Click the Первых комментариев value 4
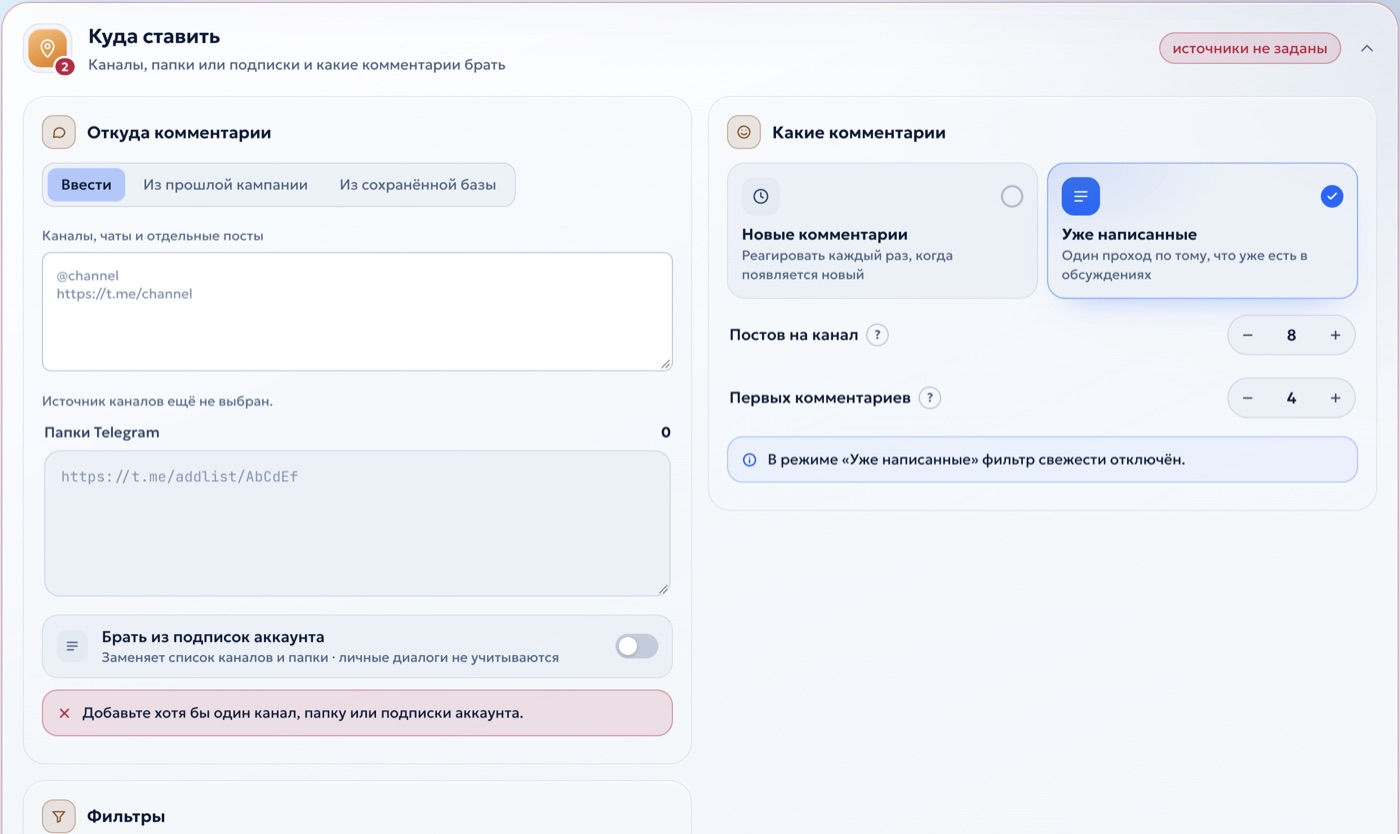 point(1291,398)
